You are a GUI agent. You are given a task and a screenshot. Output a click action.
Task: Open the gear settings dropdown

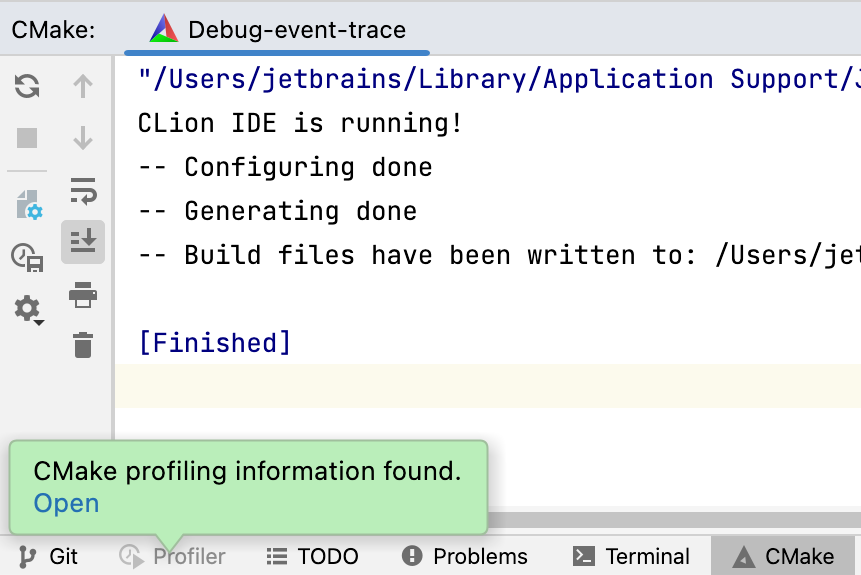[x=28, y=310]
